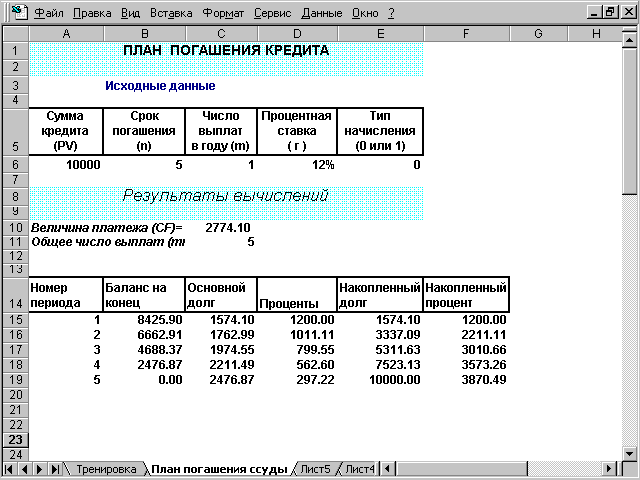
Task: Select the Баланс на конец header cell
Action: (144, 295)
